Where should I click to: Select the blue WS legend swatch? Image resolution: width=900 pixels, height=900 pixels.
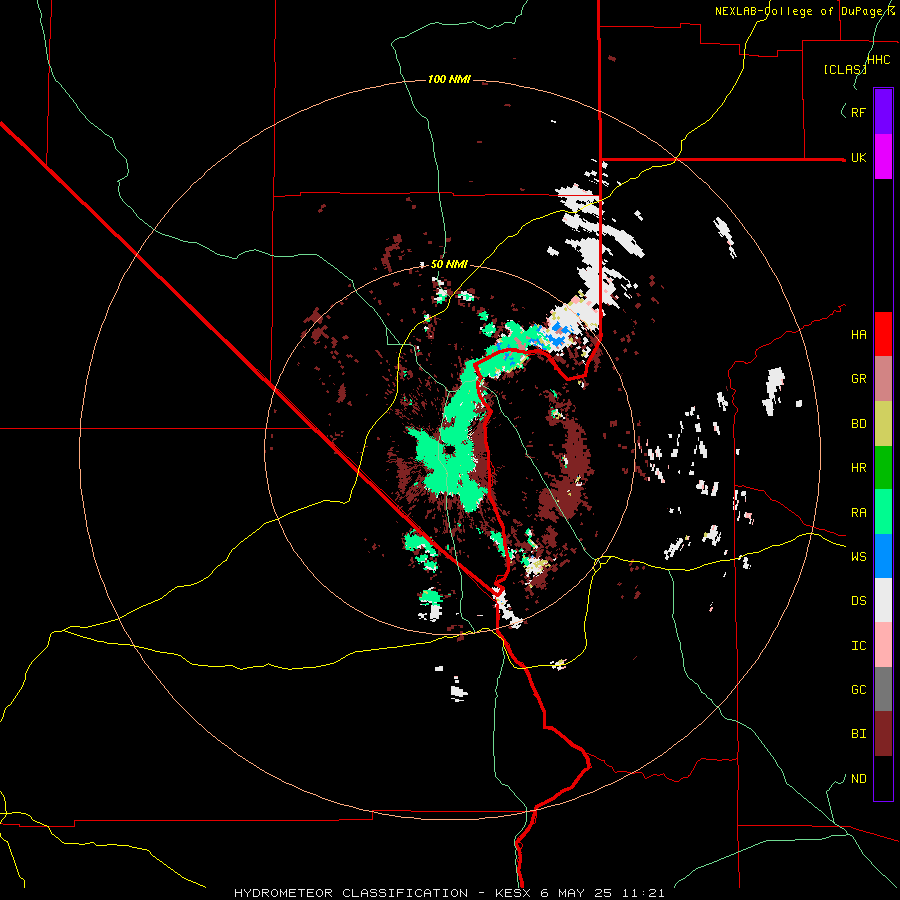pyautogui.click(x=883, y=556)
